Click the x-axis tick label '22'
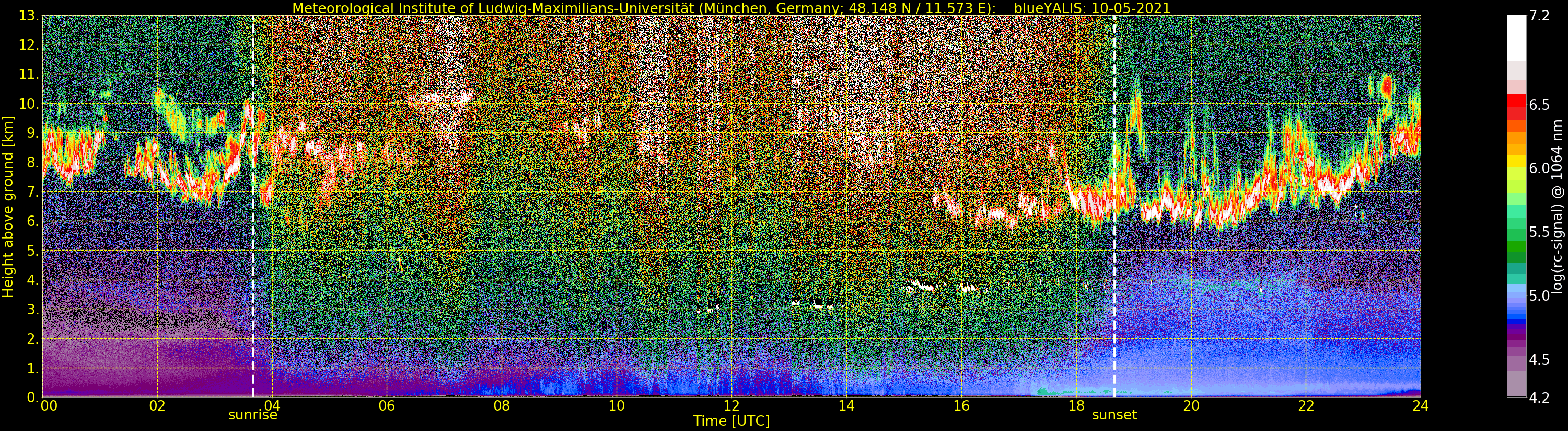1568x431 pixels. (1306, 406)
